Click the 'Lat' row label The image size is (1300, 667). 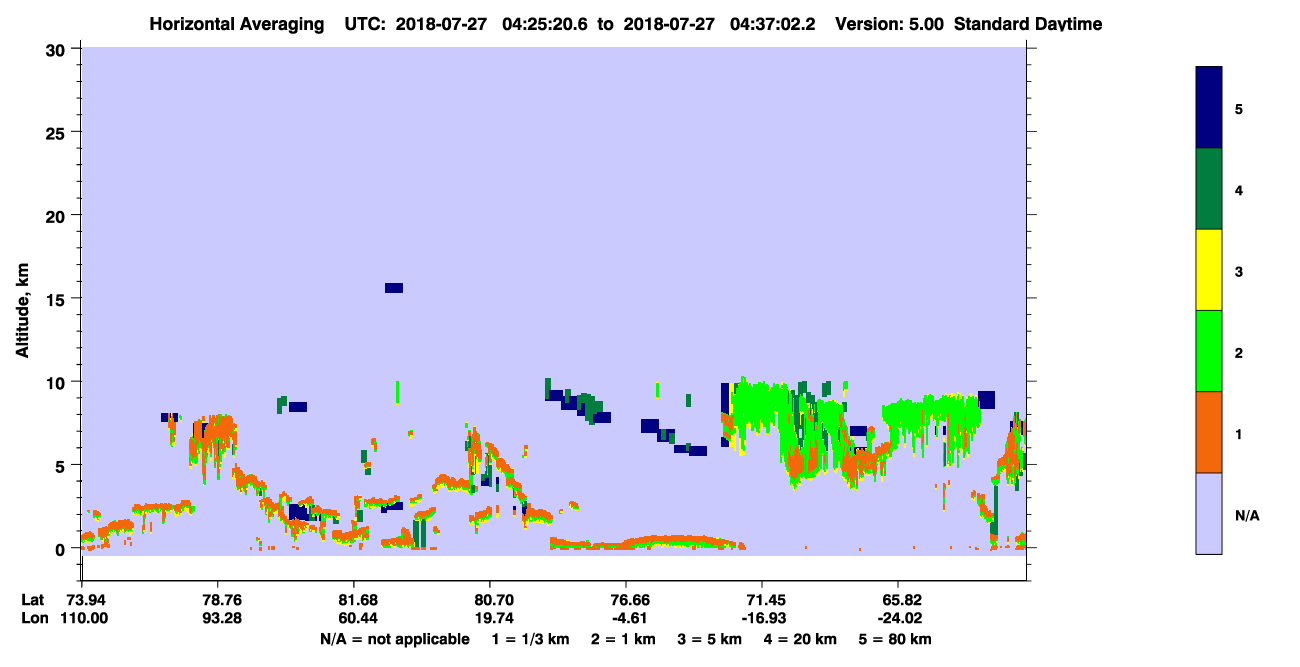coord(33,600)
